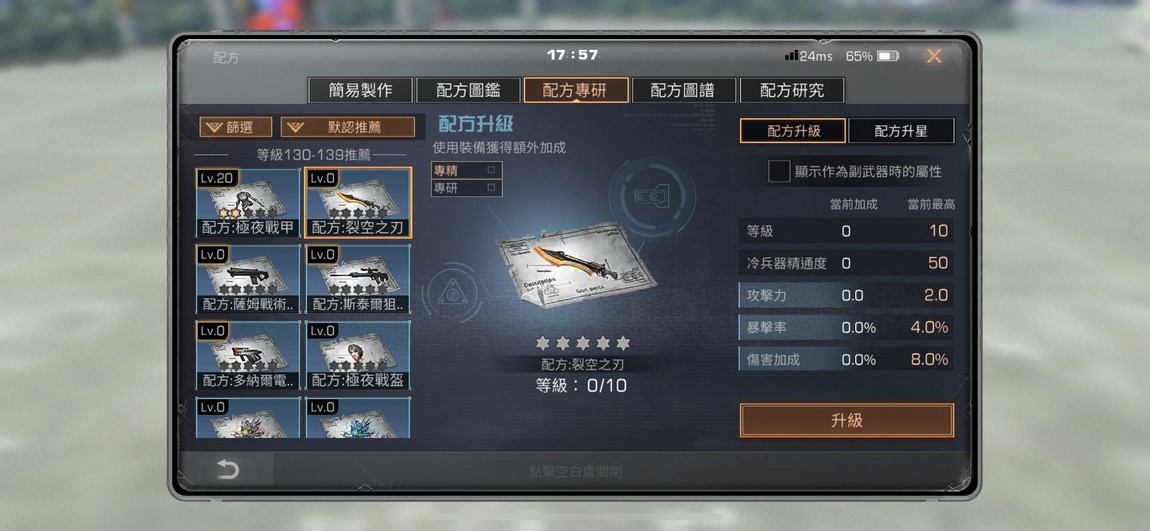The image size is (1150, 531).
Task: Open the 簡易製作 tab
Action: [x=360, y=90]
